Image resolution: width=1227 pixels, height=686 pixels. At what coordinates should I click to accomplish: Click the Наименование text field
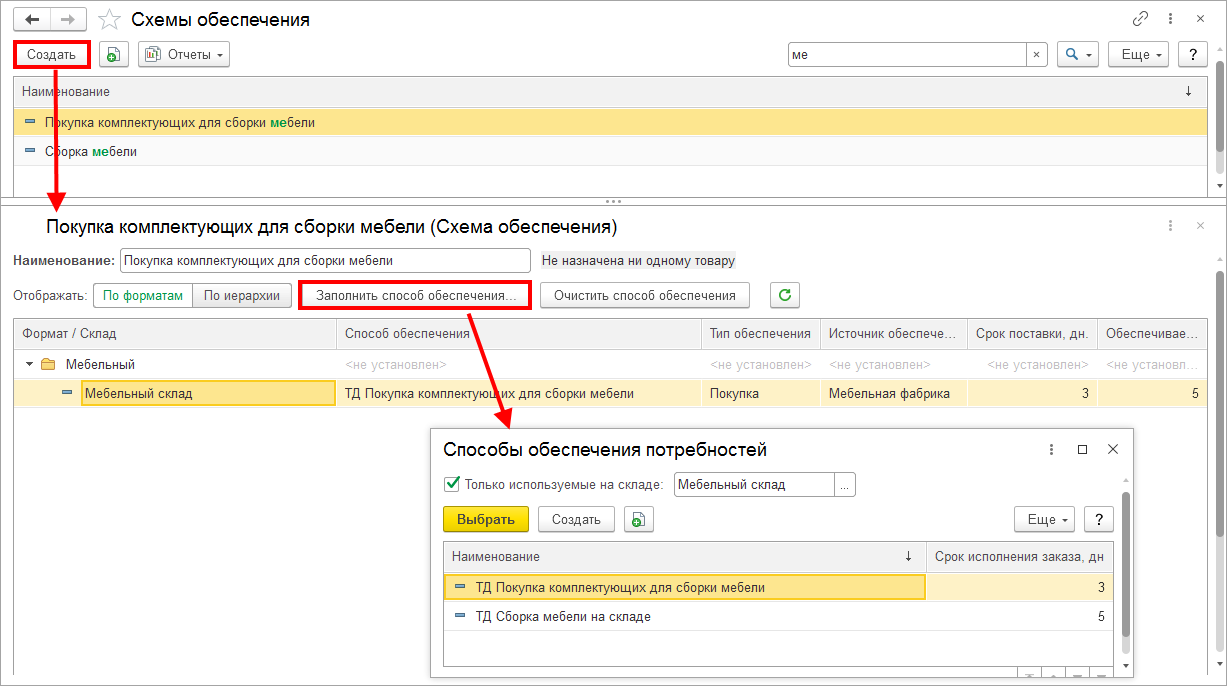(x=325, y=260)
